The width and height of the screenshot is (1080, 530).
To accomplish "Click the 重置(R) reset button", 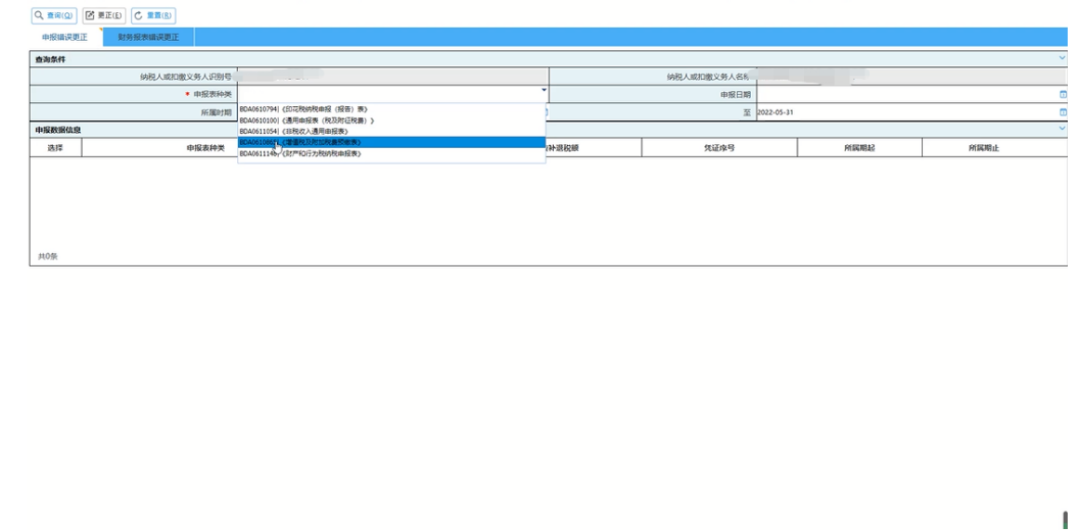I will pos(154,15).
